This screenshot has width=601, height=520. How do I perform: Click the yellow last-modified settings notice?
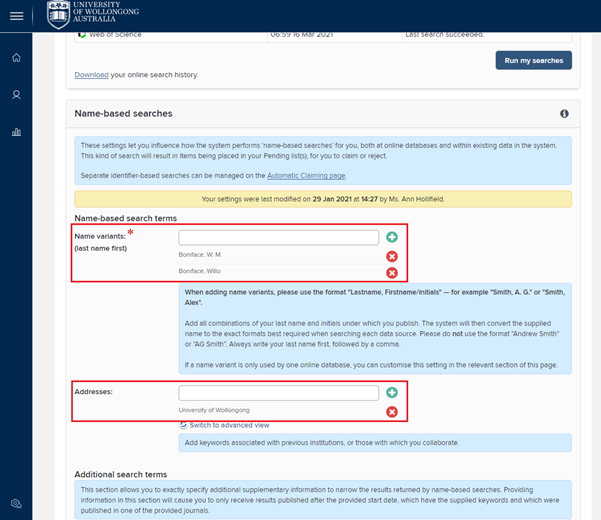(x=323, y=199)
